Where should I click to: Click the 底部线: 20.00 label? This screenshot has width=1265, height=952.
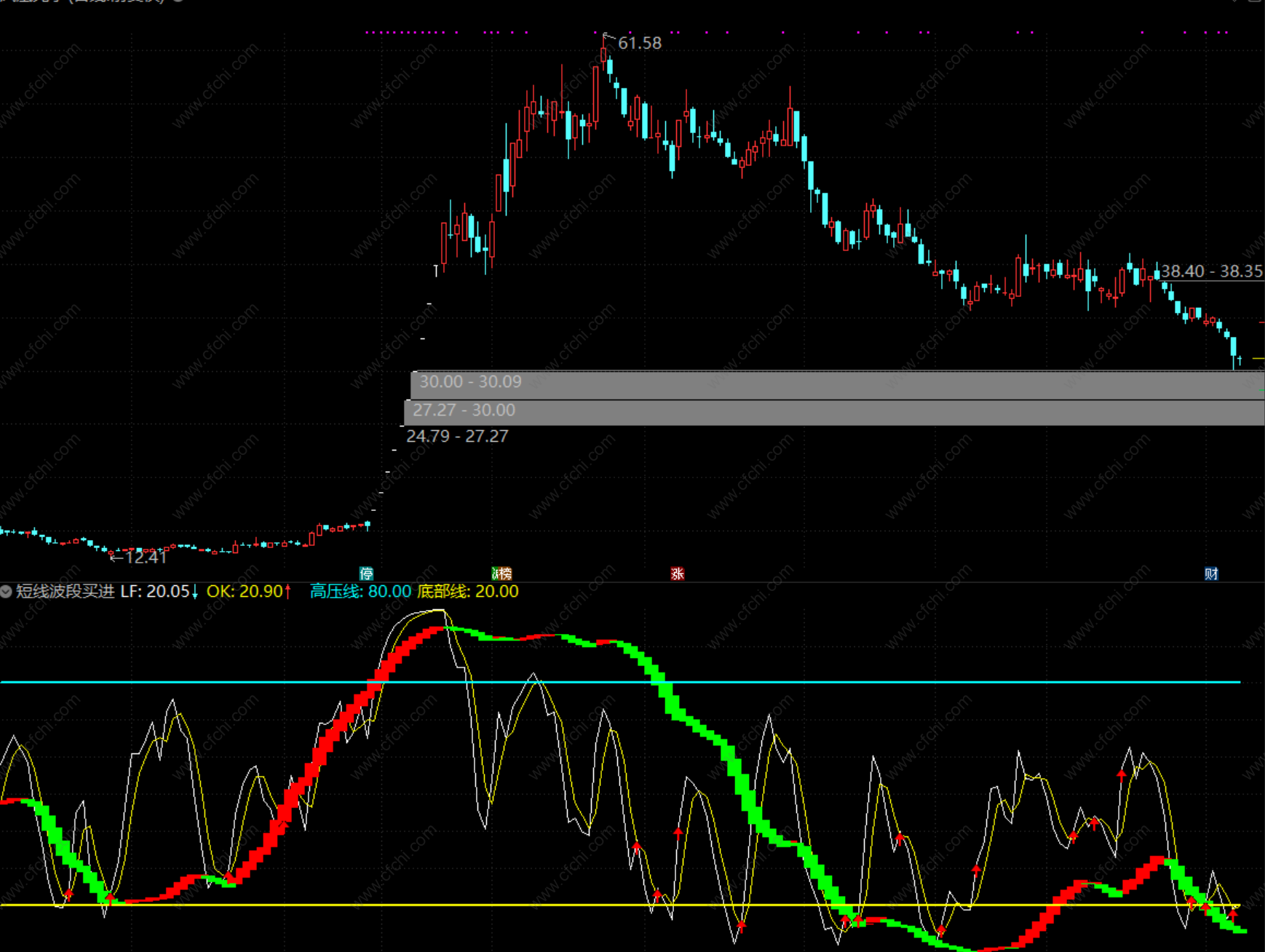pos(468,591)
